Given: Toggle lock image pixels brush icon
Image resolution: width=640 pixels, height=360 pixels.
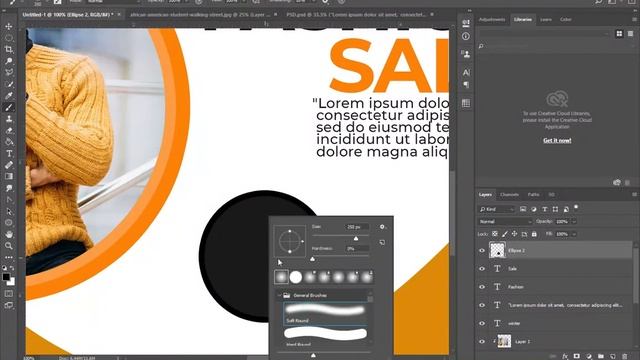Looking at the screenshot, I should click(505, 234).
